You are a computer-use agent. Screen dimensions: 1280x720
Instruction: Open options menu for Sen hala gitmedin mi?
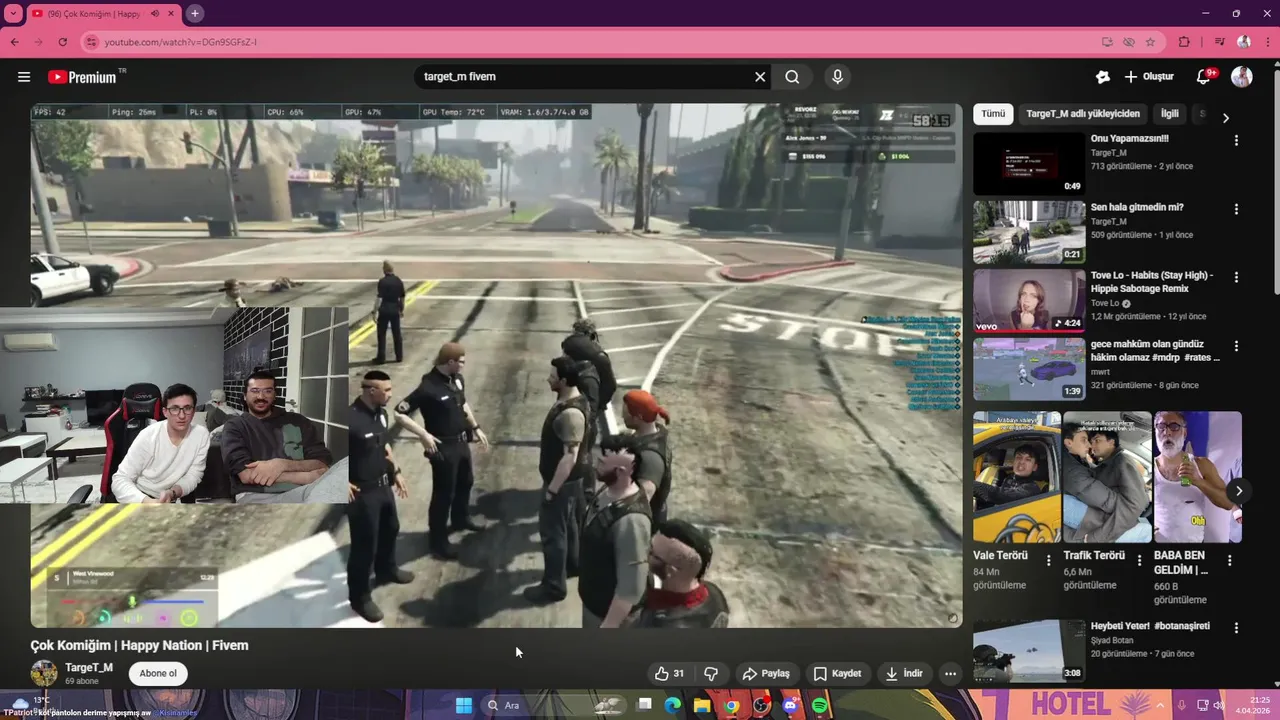point(1236,210)
